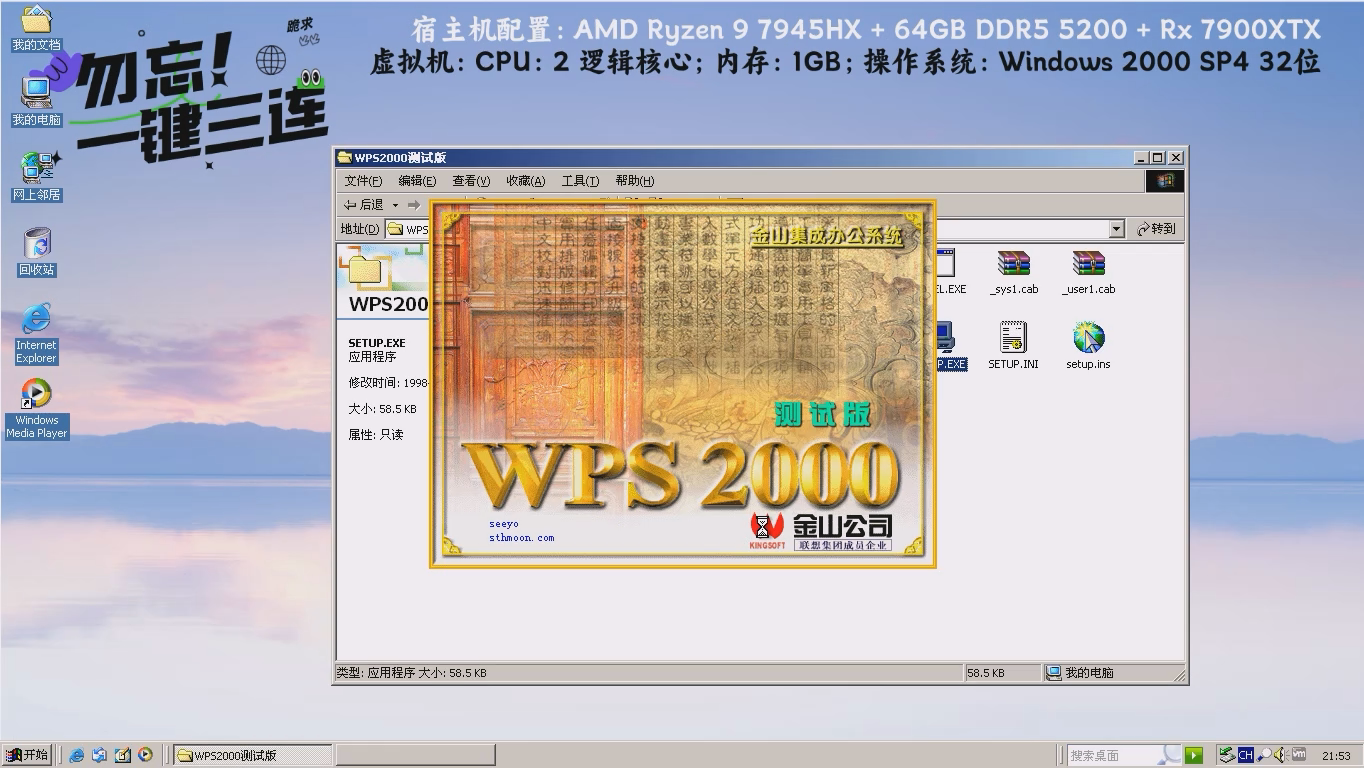Expand the back history dropdown arrow
Screen dimensions: 1364x768
pyautogui.click(x=395, y=205)
